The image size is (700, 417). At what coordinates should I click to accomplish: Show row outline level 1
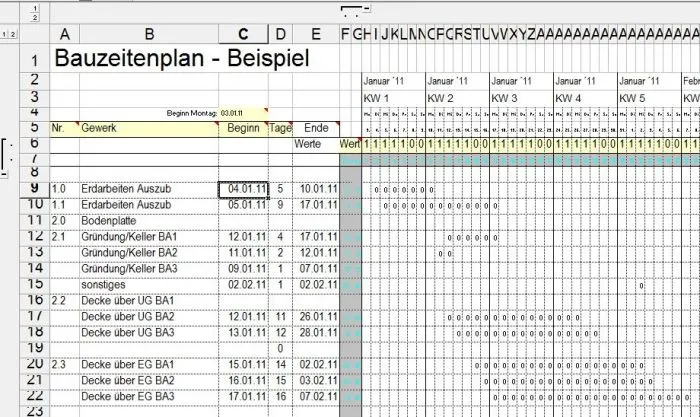coord(4,34)
